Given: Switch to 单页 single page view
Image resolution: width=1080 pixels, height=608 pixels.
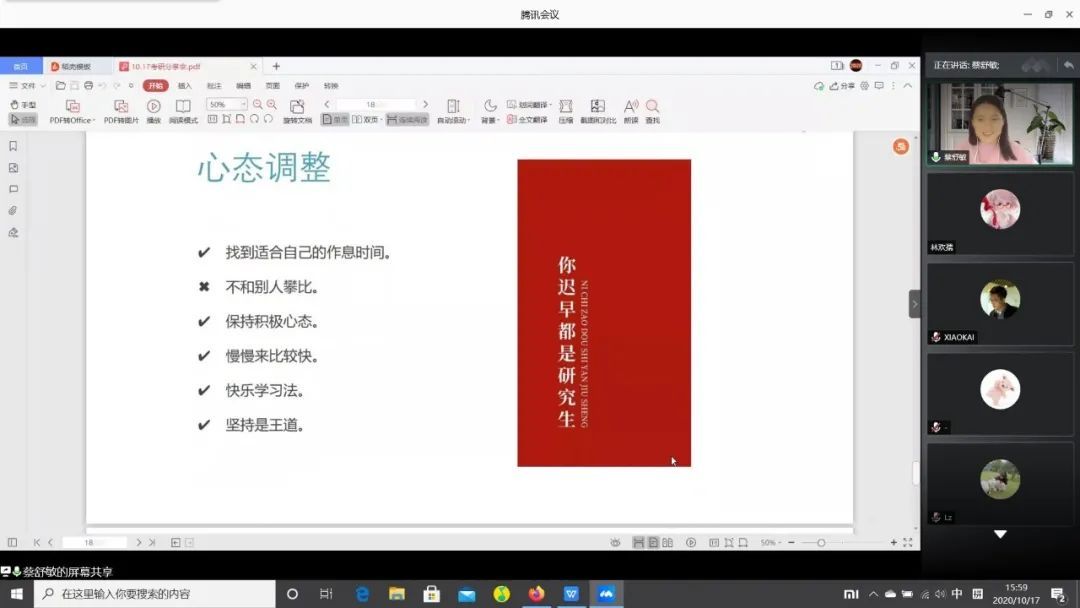Looking at the screenshot, I should coord(335,119).
